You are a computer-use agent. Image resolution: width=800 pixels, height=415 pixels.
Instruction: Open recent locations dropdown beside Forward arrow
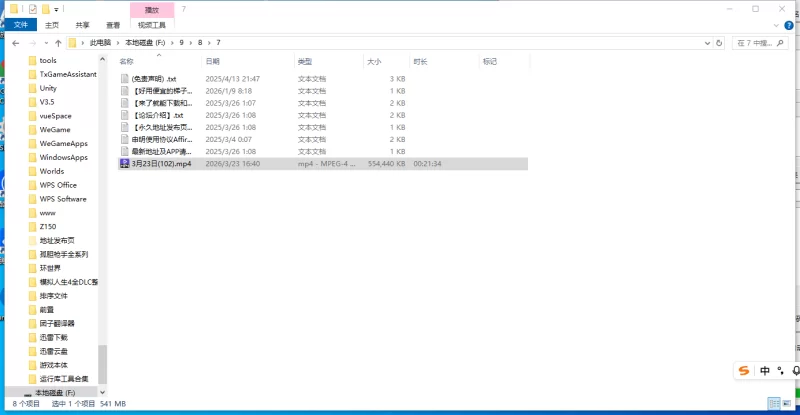pos(46,43)
